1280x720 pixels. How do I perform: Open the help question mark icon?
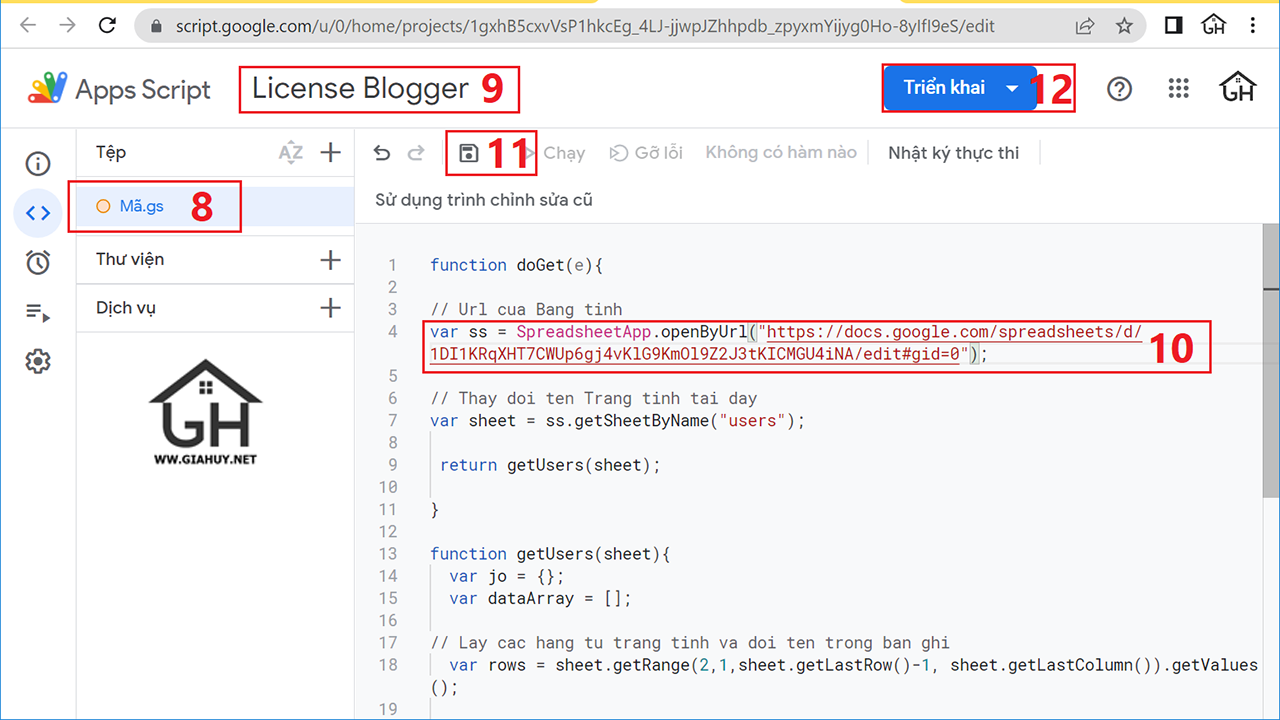click(1120, 89)
